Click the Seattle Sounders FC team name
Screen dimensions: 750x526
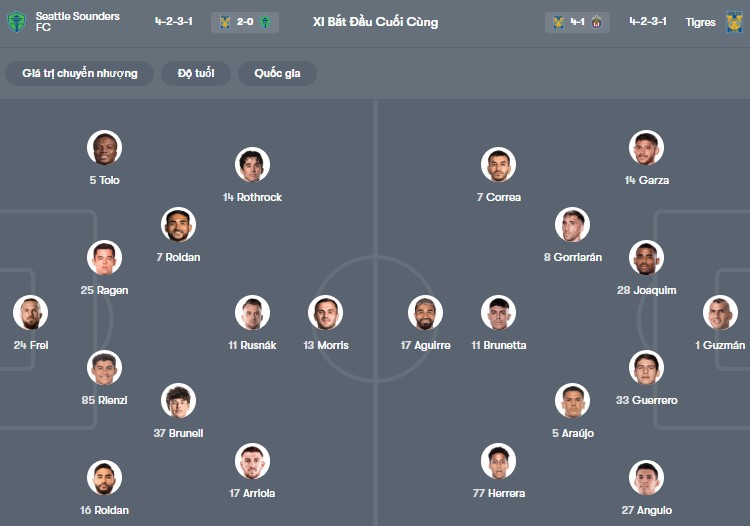[77, 21]
